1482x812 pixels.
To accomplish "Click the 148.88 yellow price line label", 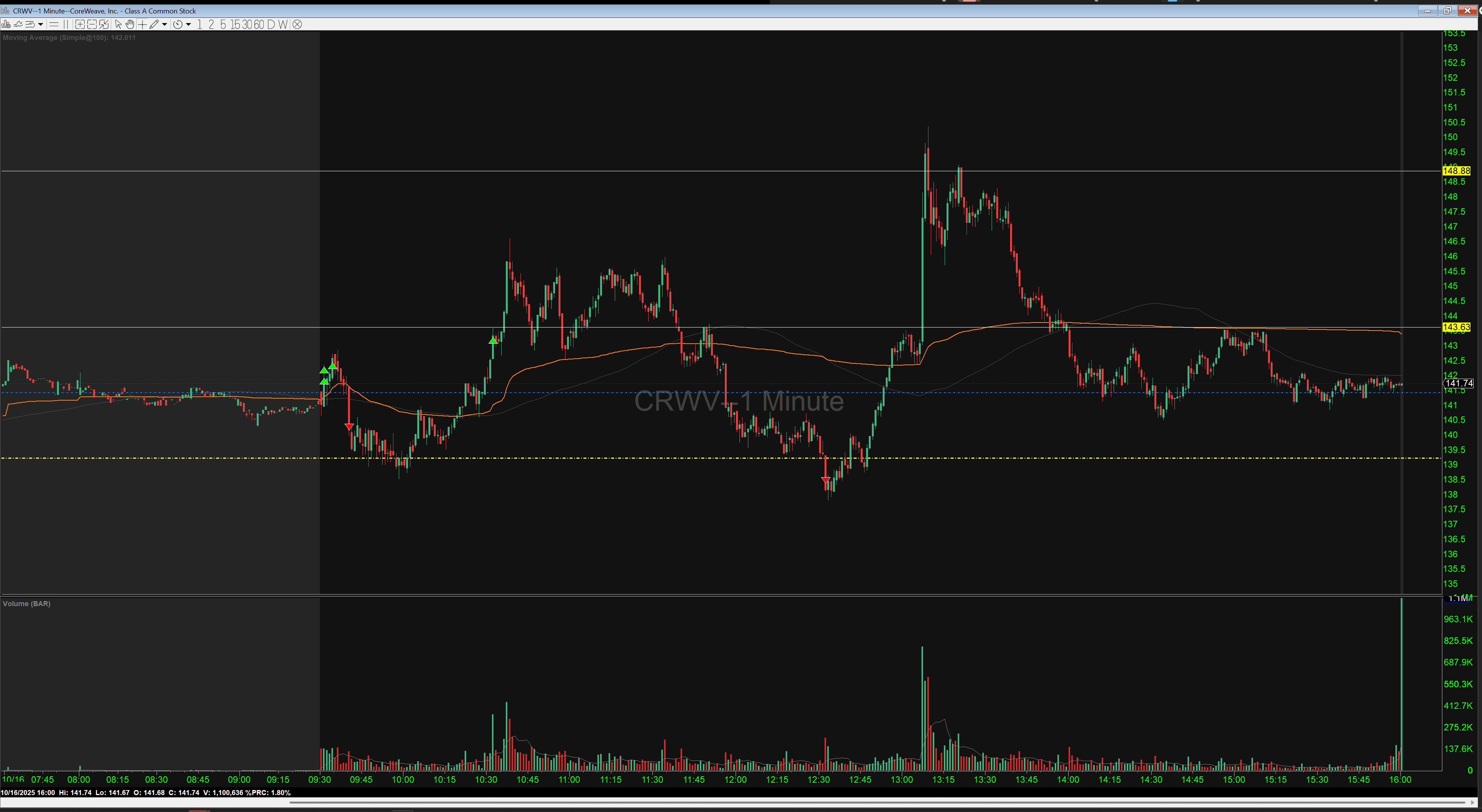I will click(1456, 171).
